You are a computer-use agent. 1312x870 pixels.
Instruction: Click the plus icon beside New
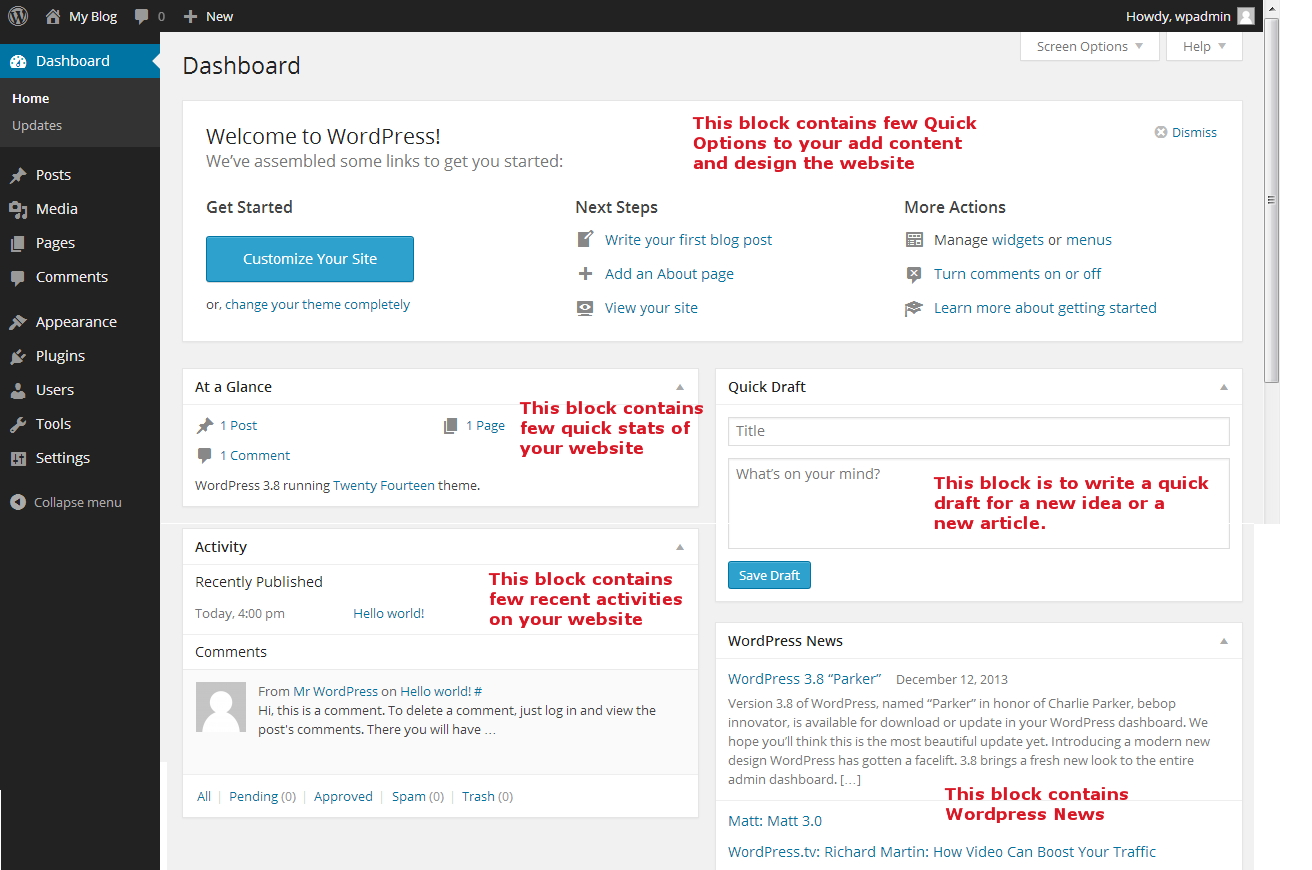point(190,16)
